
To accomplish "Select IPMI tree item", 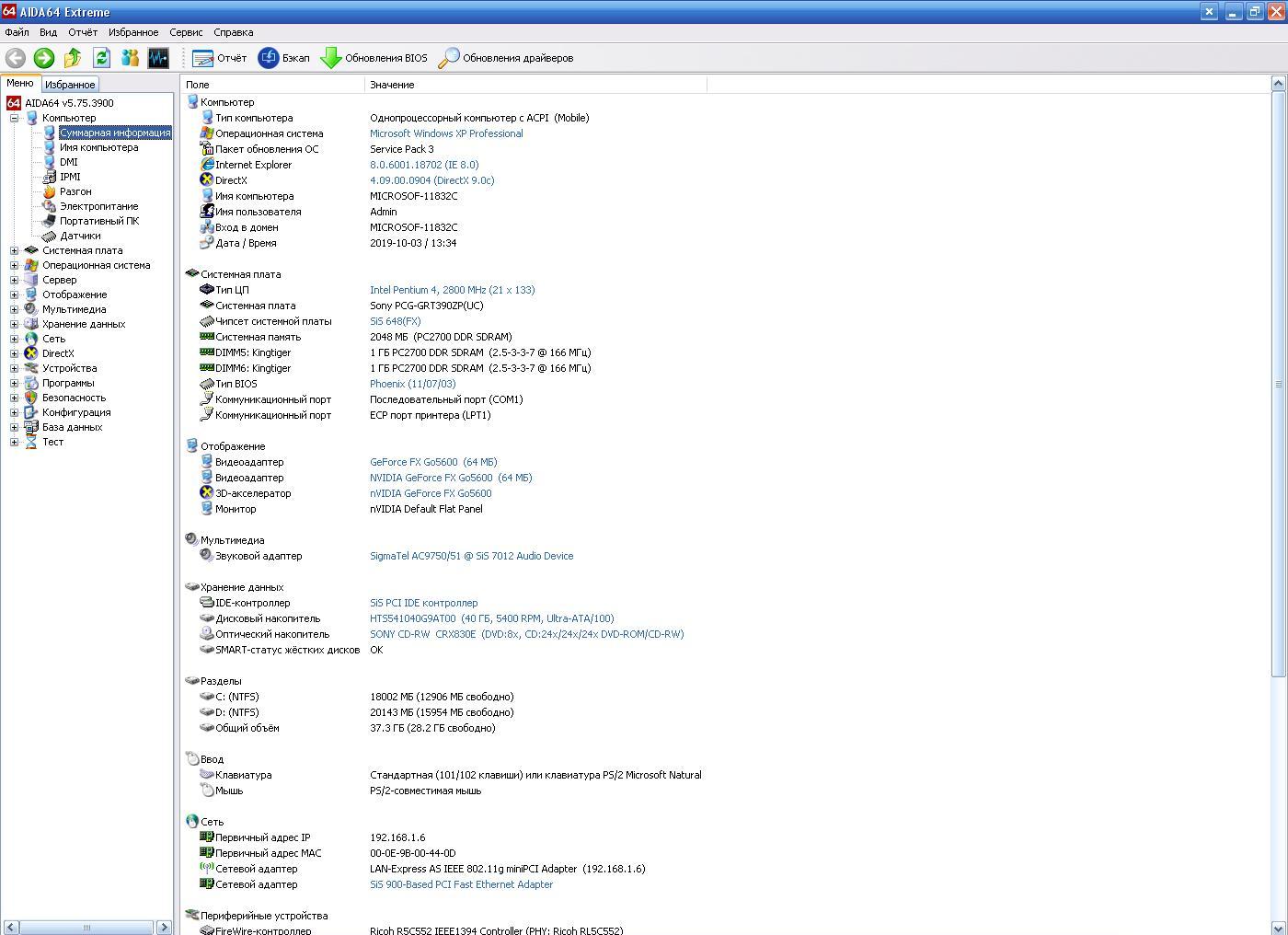I will tap(70, 177).
